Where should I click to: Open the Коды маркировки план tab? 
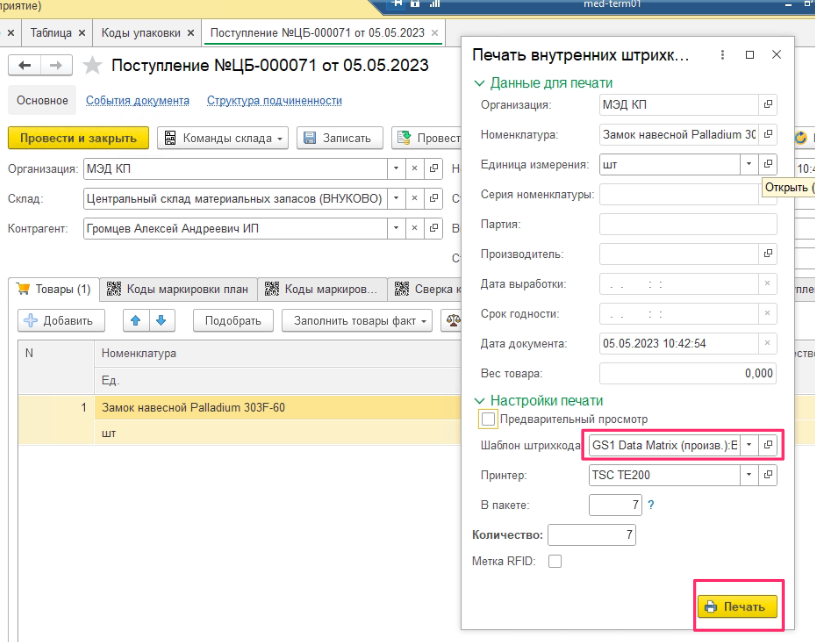point(178,289)
